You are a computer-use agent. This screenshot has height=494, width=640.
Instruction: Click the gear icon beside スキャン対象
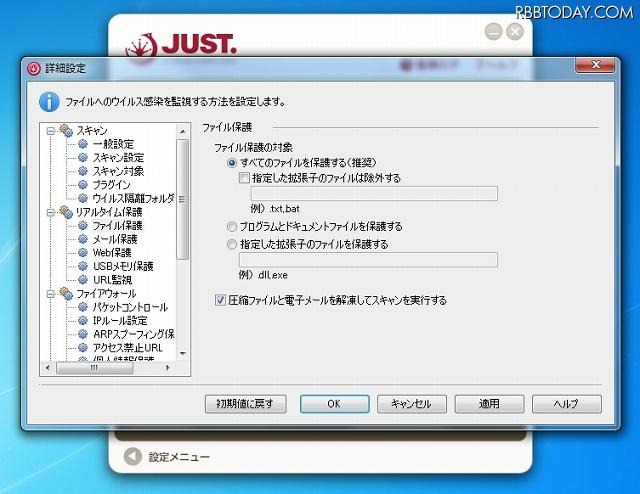pyautogui.click(x=82, y=171)
